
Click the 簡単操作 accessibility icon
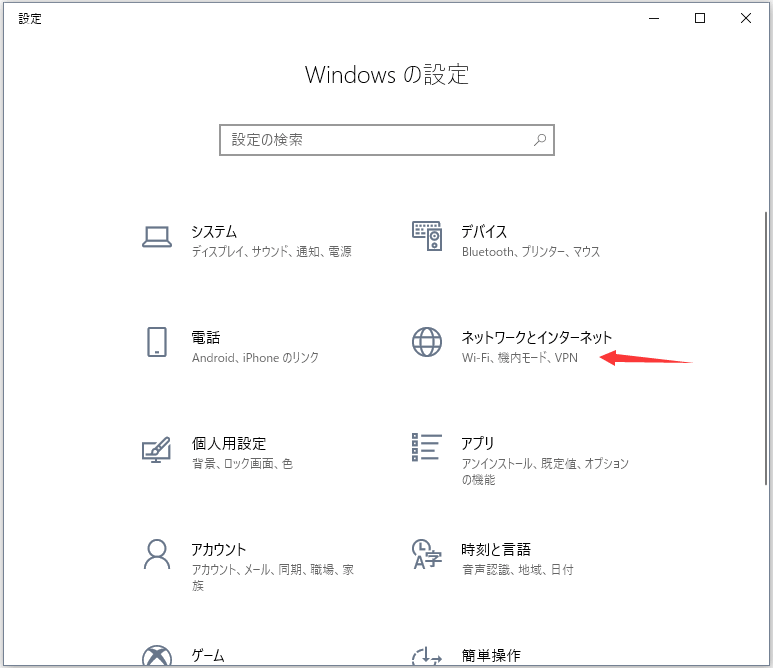(427, 656)
